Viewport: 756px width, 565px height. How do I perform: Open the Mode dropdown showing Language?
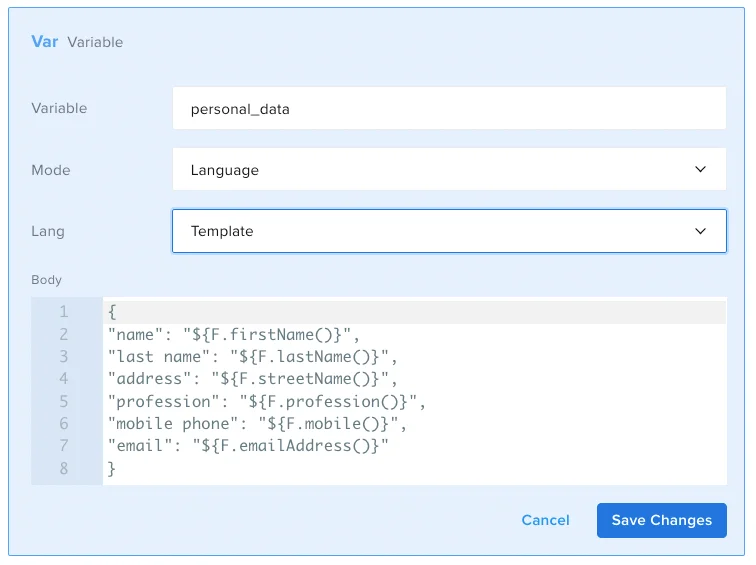448,170
